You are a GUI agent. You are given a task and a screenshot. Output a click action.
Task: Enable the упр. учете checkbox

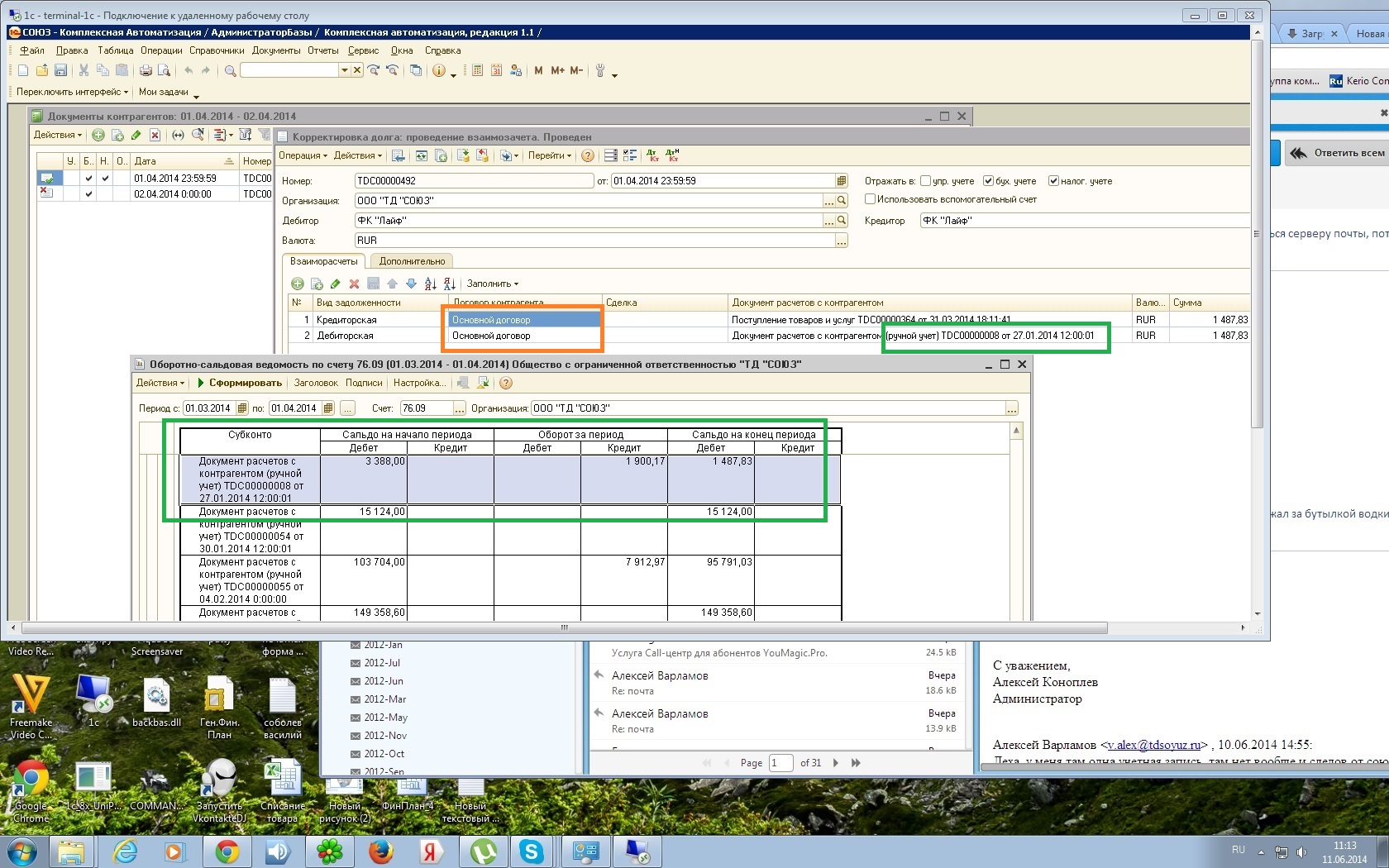pos(925,181)
